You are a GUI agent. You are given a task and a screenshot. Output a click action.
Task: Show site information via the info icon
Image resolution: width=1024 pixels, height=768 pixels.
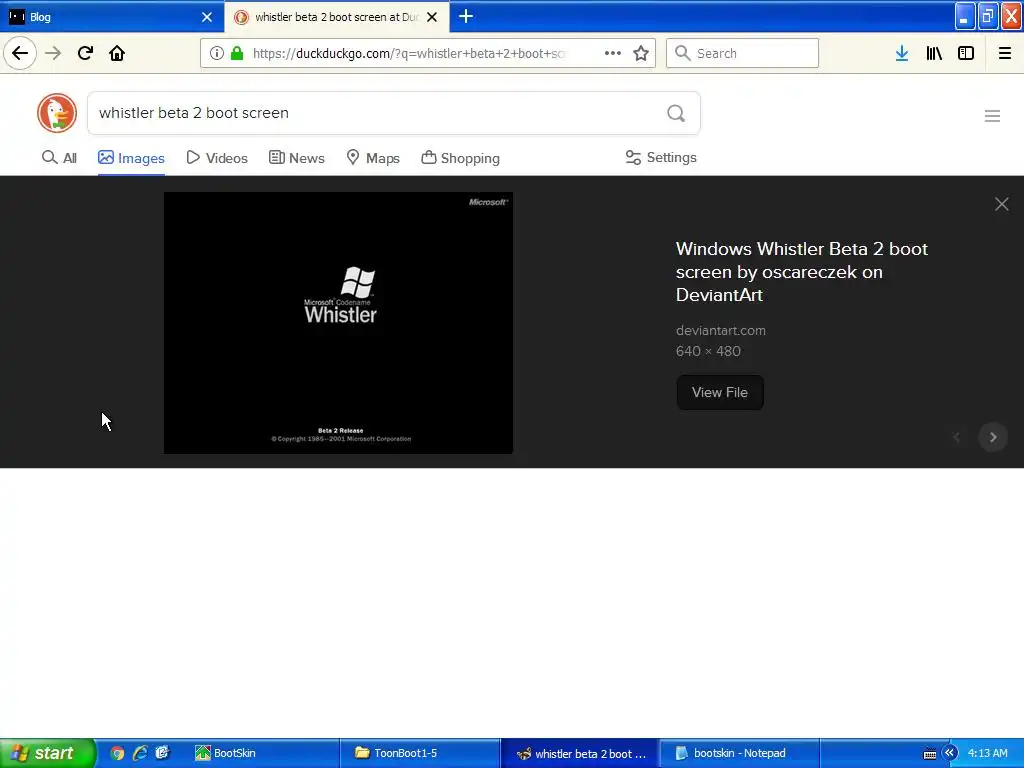coord(217,53)
